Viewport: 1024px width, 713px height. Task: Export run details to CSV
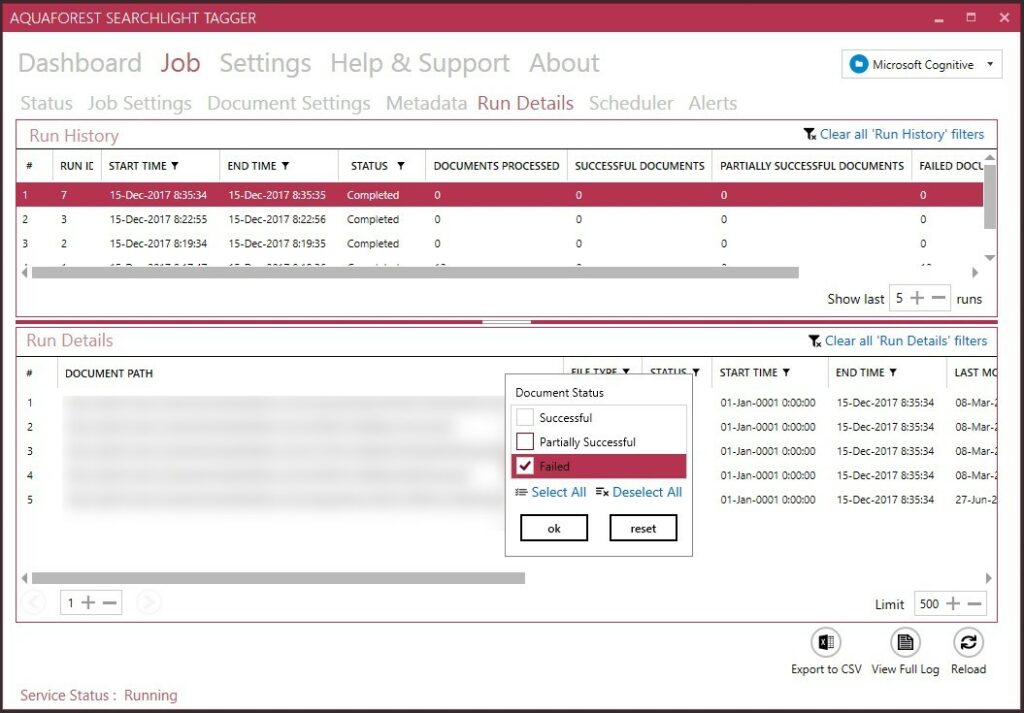click(824, 645)
